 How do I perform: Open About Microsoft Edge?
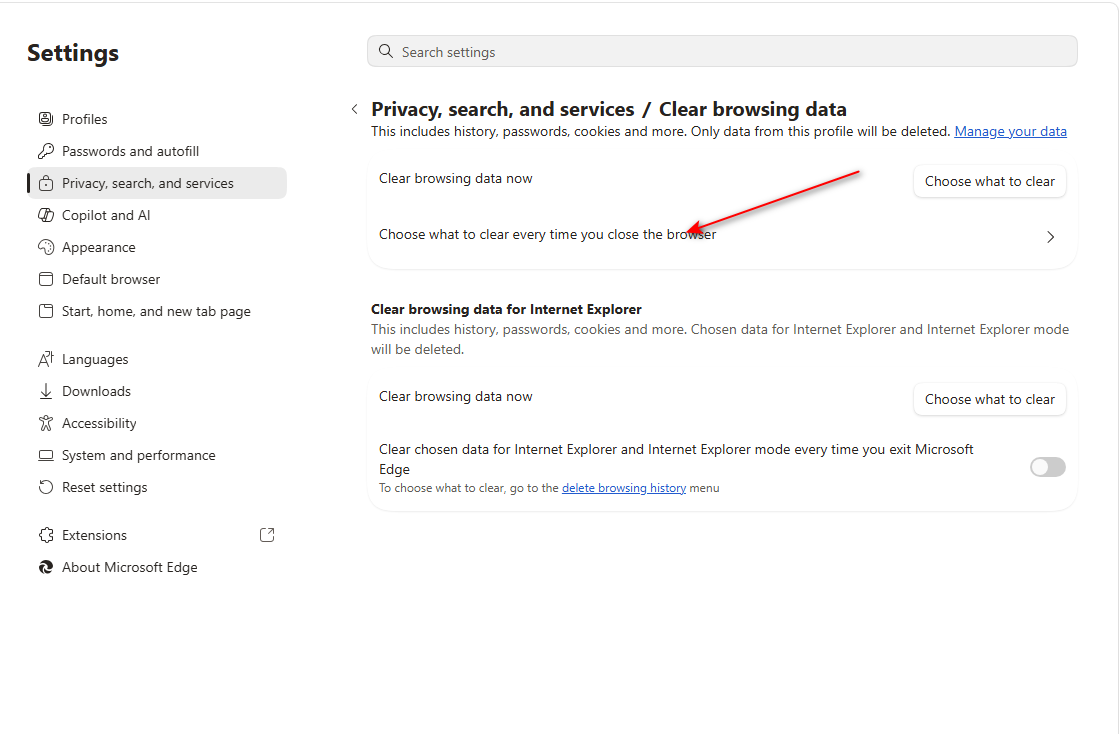pyautogui.click(x=157, y=568)
